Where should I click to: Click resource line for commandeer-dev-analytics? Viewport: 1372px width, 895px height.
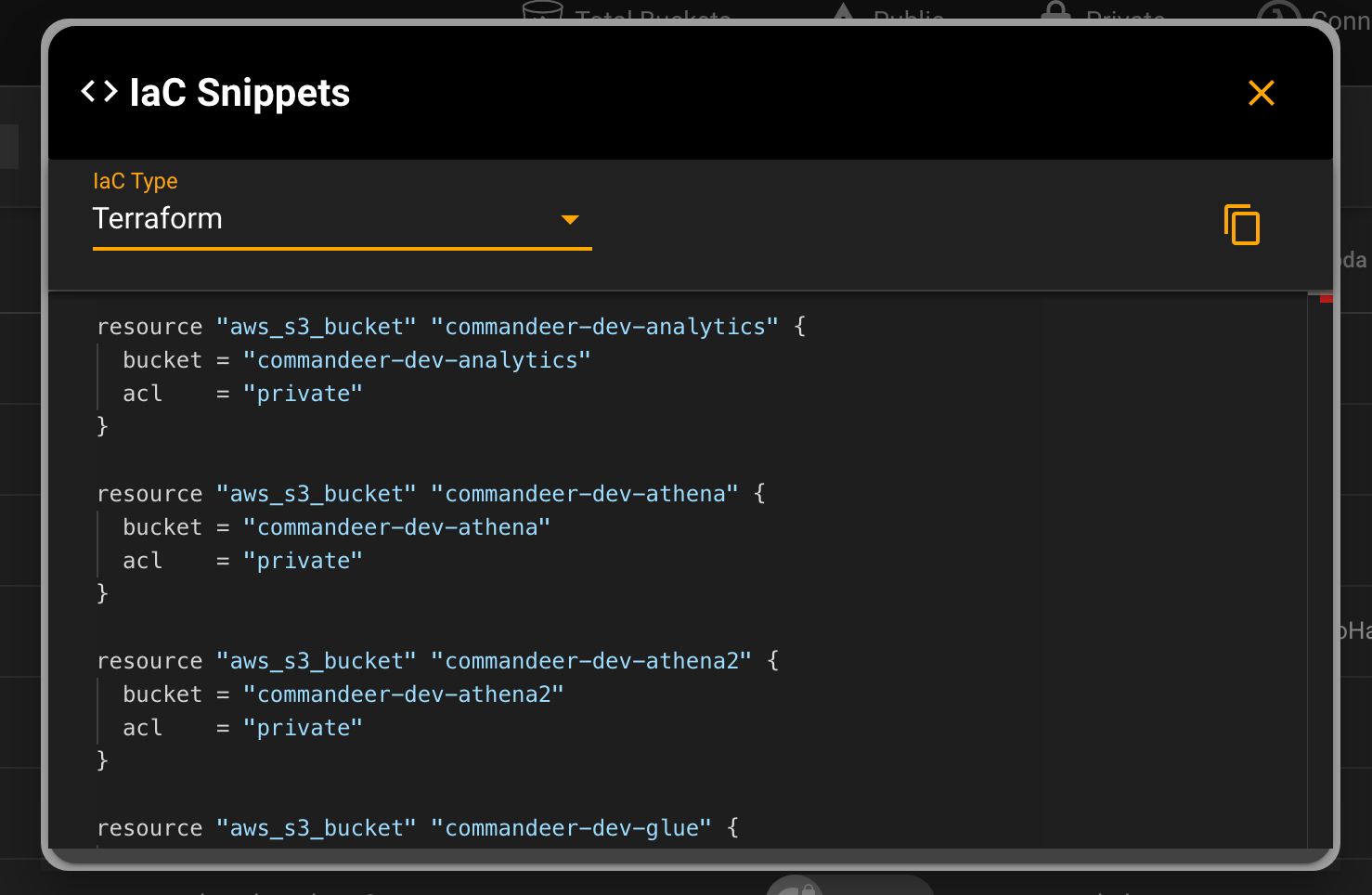pyautogui.click(x=451, y=327)
